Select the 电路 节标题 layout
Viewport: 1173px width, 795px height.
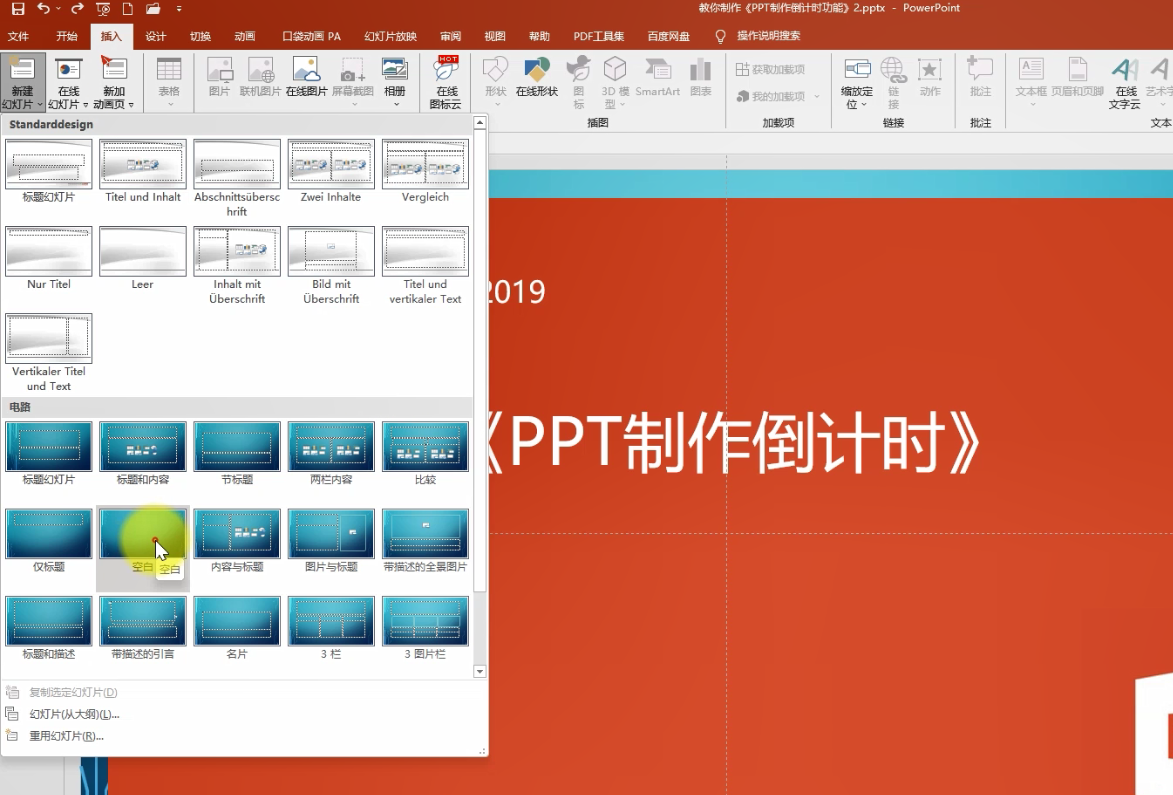pos(236,453)
